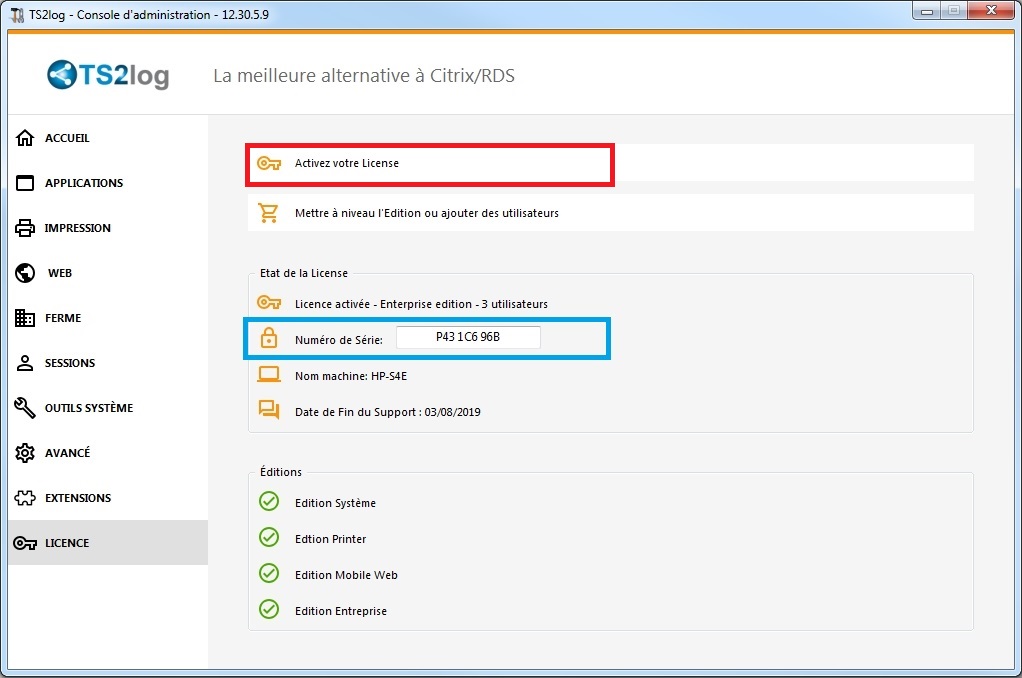1022x678 pixels.
Task: Open the FERME section
Action: tap(108, 317)
